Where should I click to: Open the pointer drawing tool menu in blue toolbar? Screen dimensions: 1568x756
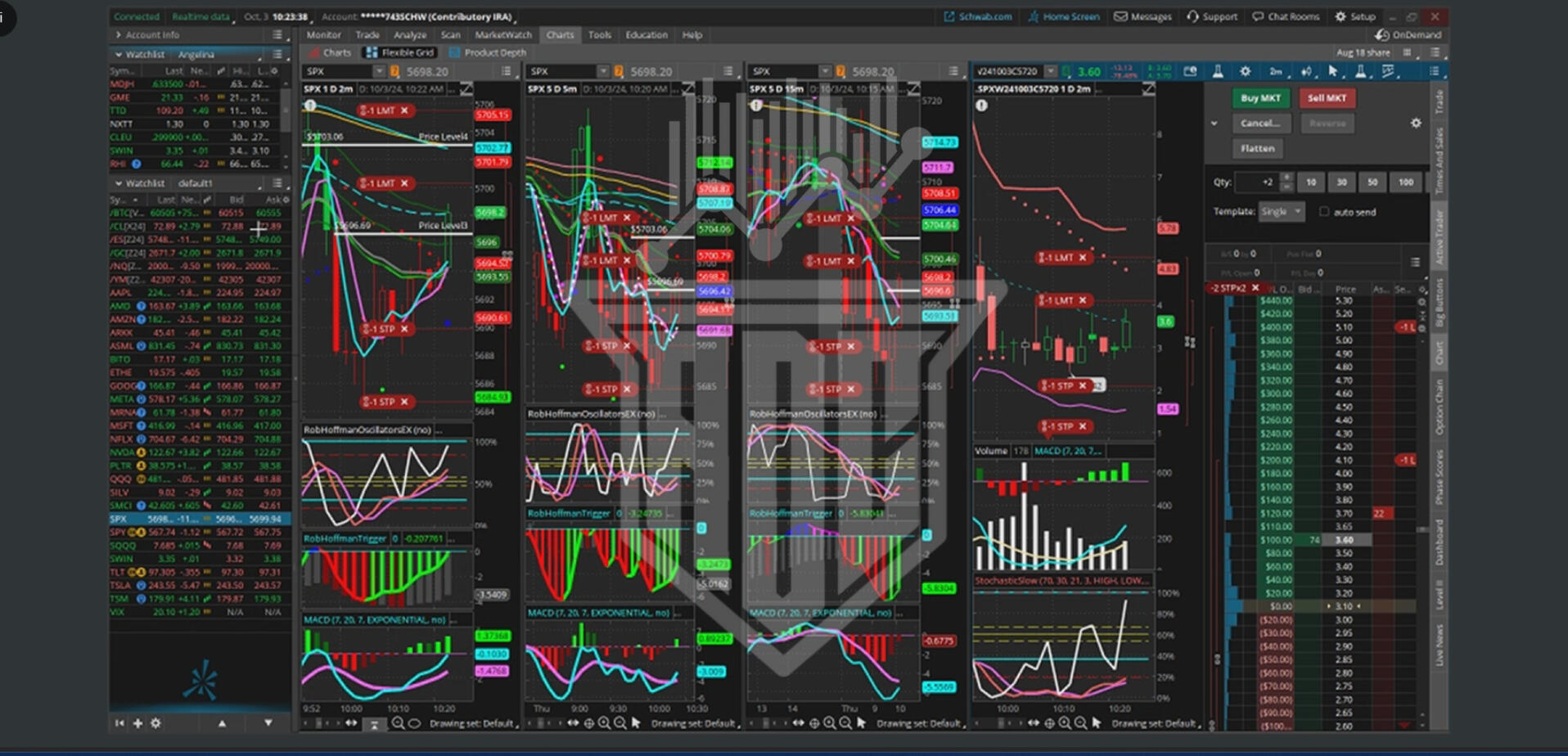tap(1333, 71)
